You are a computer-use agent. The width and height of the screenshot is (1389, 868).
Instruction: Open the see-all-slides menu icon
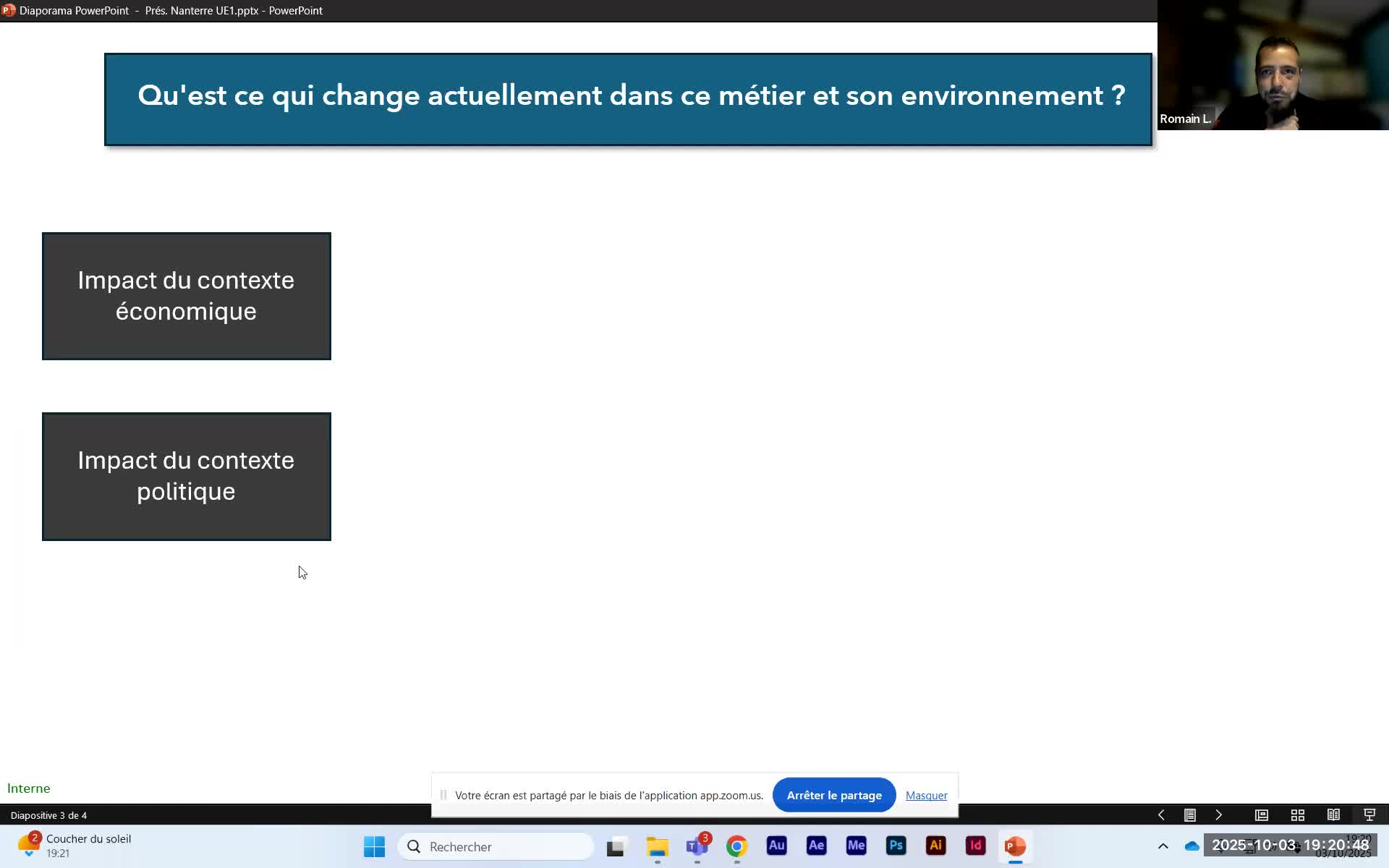1190,815
